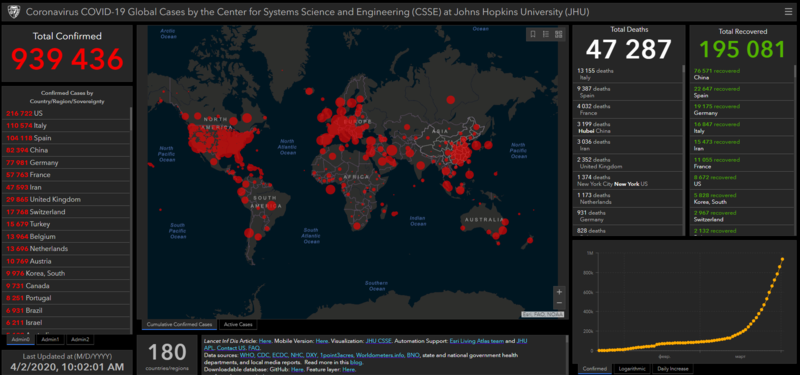
Task: Open the Mobile Version Here link
Action: tap(322, 341)
